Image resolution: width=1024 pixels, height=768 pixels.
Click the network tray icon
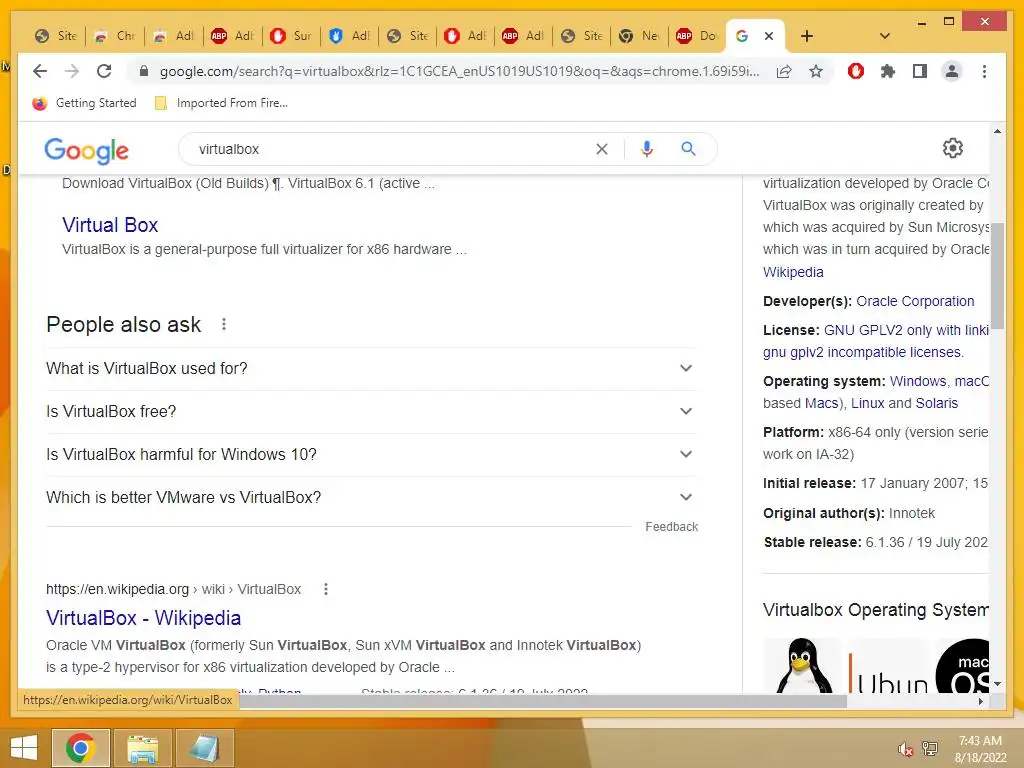[929, 748]
